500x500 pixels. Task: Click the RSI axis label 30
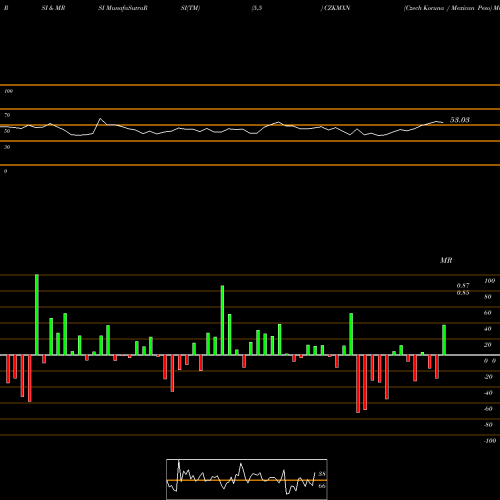[7, 147]
